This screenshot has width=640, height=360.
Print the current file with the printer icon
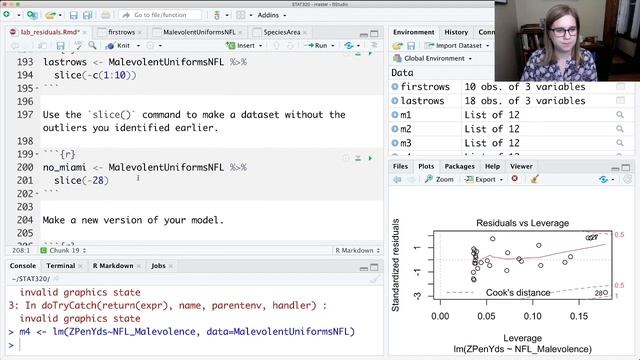coord(105,15)
